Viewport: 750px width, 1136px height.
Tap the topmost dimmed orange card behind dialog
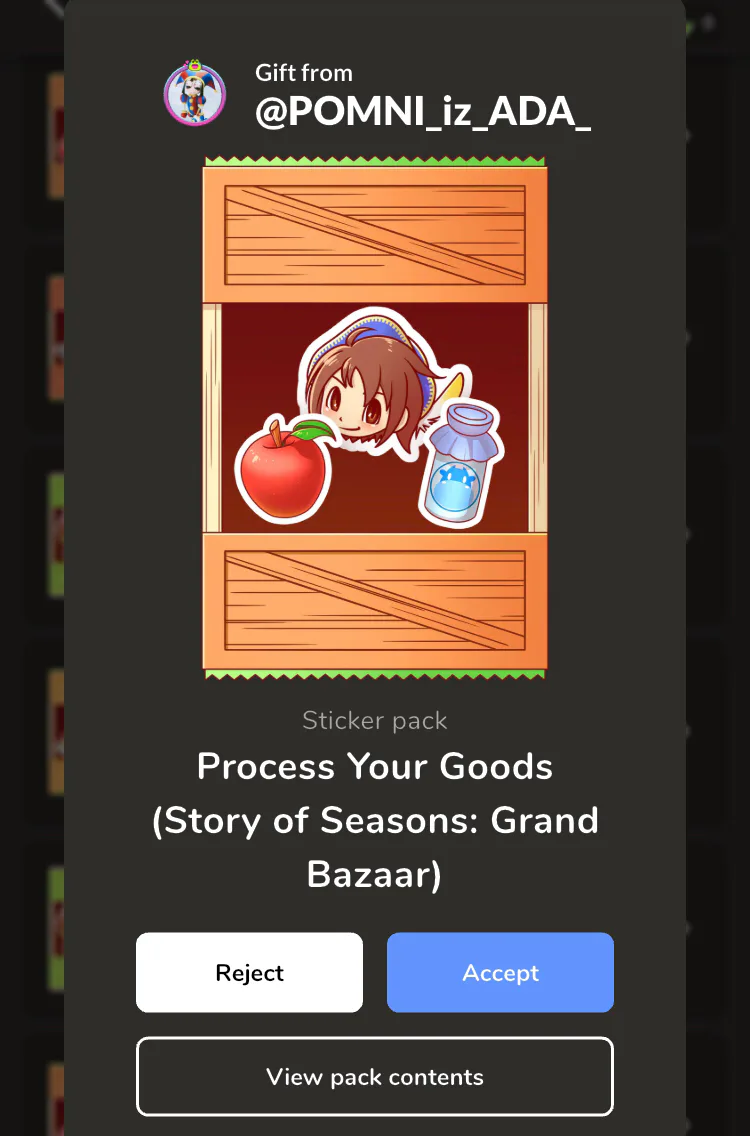pos(56,135)
